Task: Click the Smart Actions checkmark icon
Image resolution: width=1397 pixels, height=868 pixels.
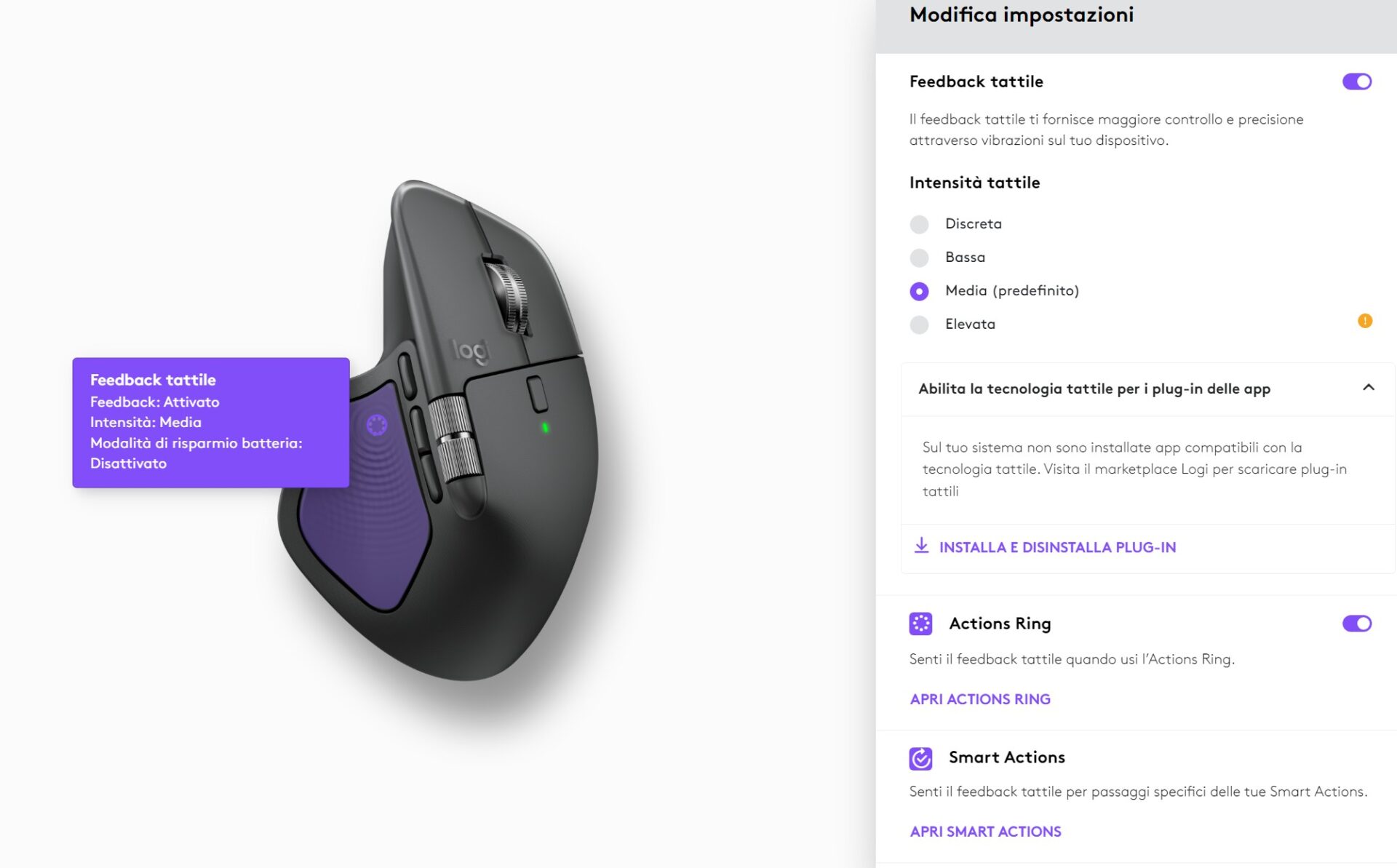Action: (920, 758)
